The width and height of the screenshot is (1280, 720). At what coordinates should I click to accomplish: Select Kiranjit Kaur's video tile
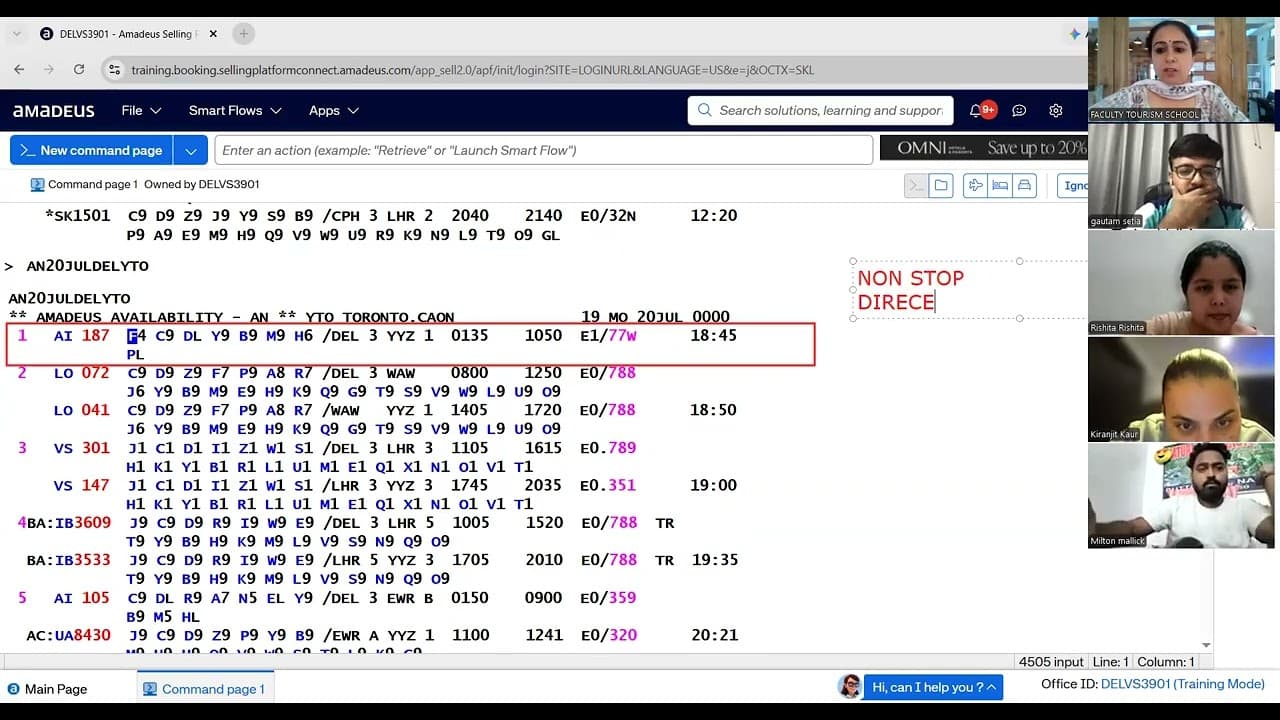[1181, 389]
